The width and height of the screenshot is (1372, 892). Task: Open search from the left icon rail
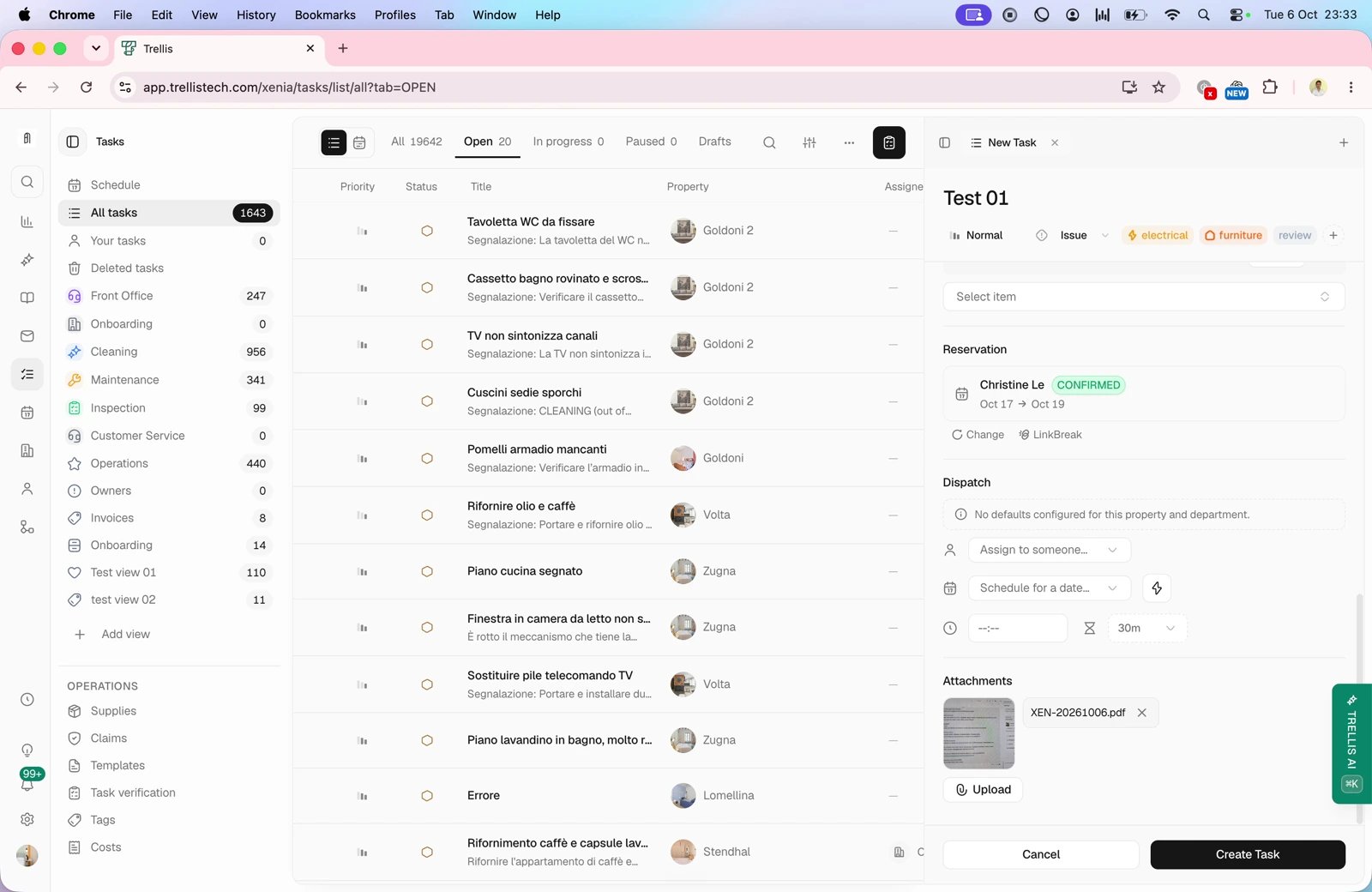click(27, 182)
